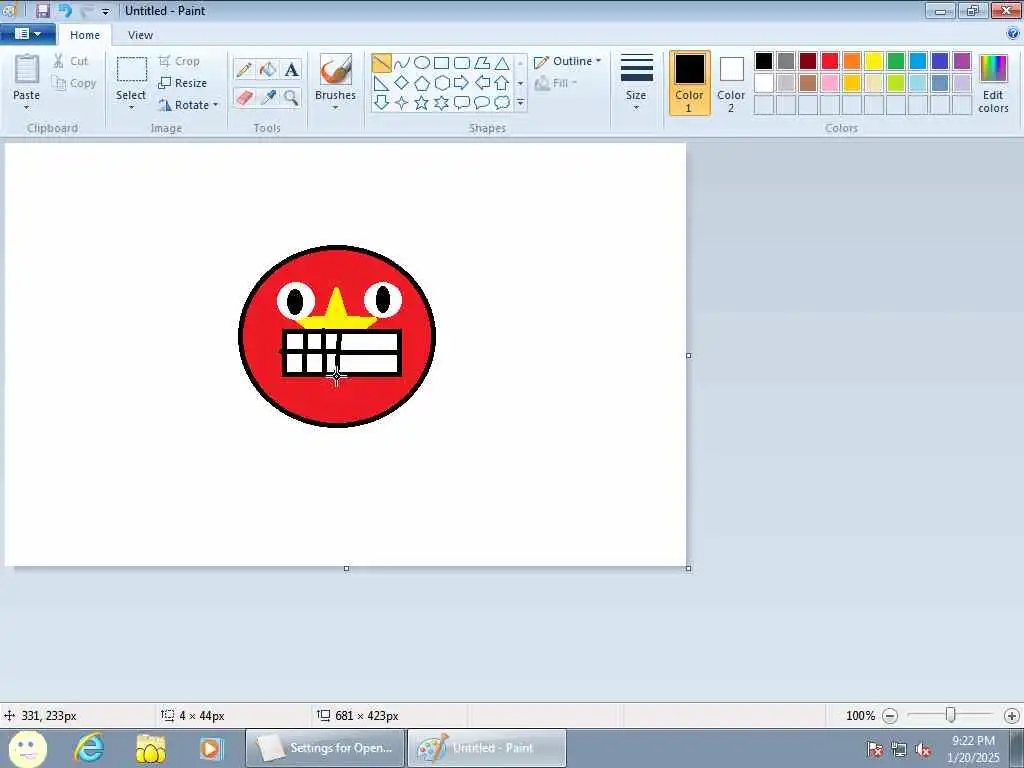Select the oval shape
The image size is (1024, 768).
(422, 63)
